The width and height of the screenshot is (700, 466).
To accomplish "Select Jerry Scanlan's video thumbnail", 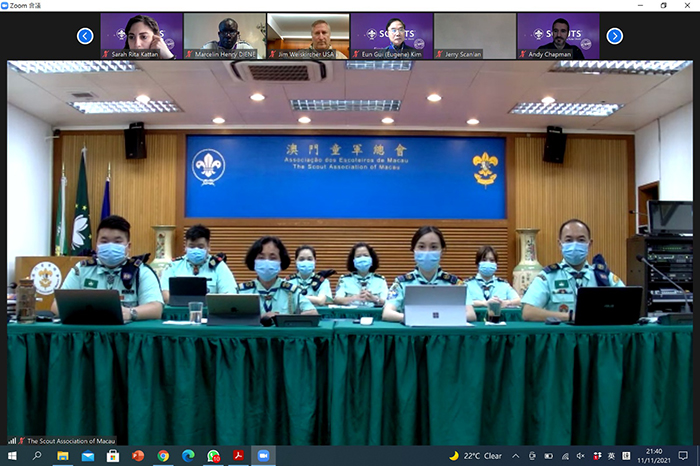I will [475, 36].
